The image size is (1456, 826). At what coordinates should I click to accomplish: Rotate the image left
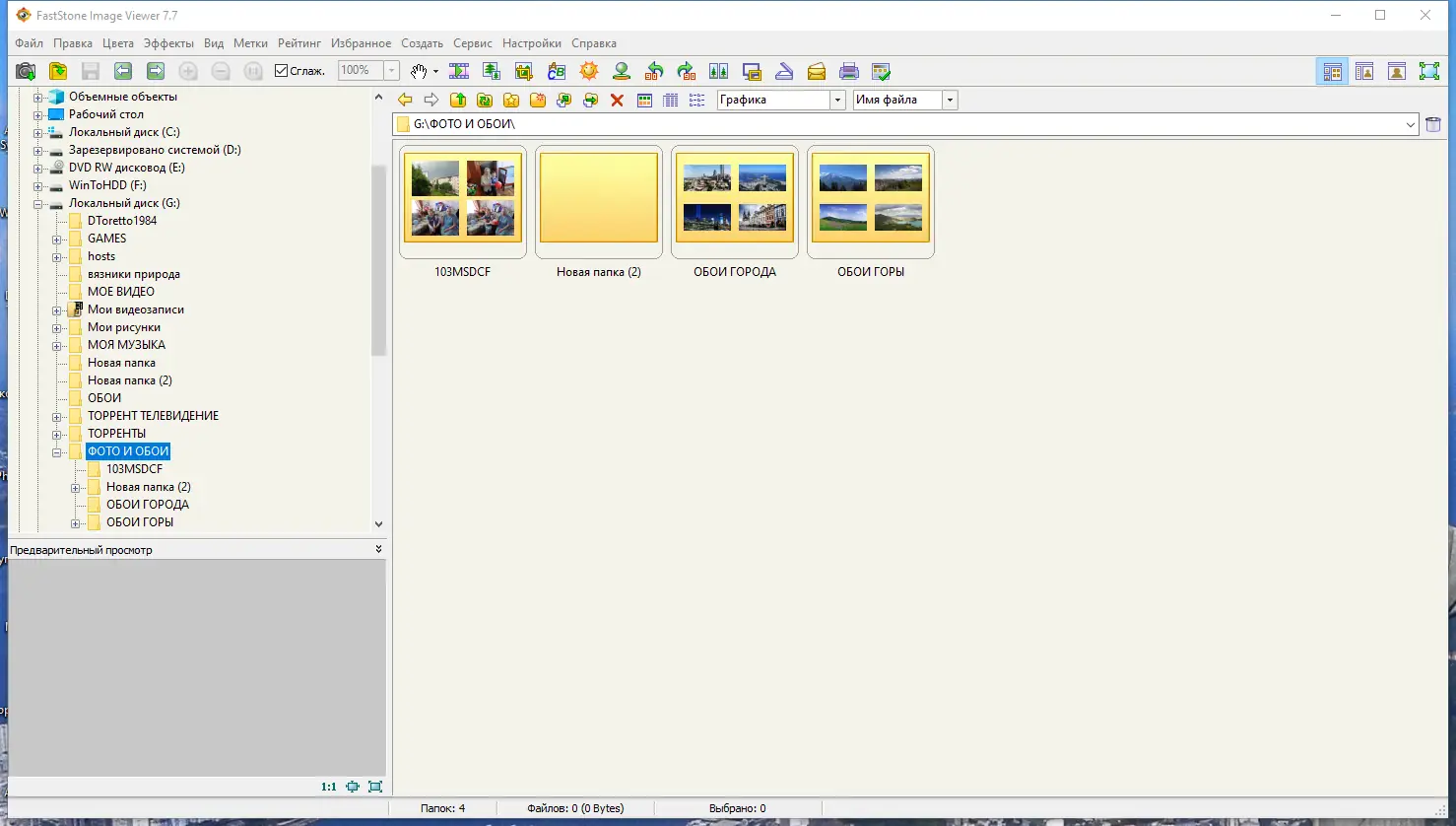pos(653,70)
